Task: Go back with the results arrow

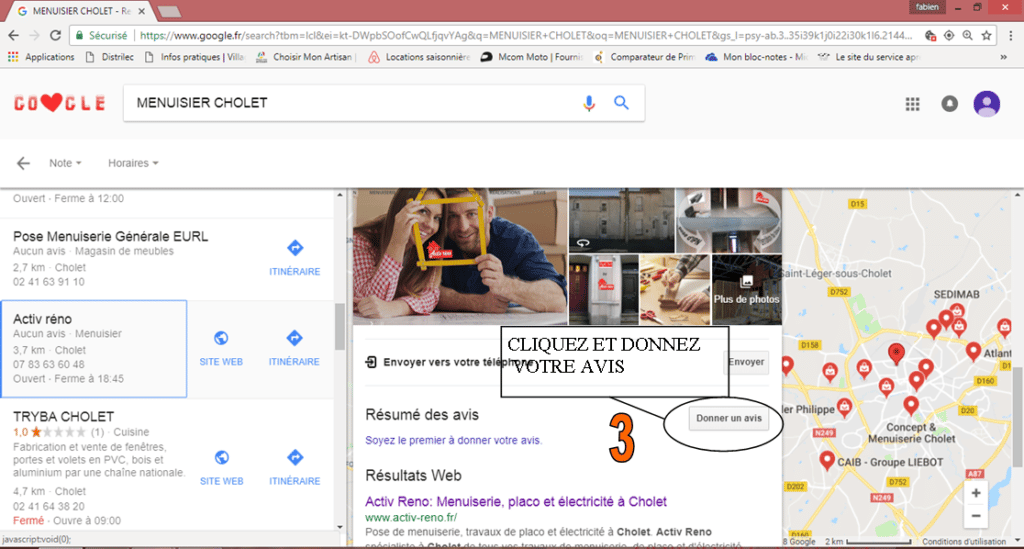Action: click(x=24, y=163)
